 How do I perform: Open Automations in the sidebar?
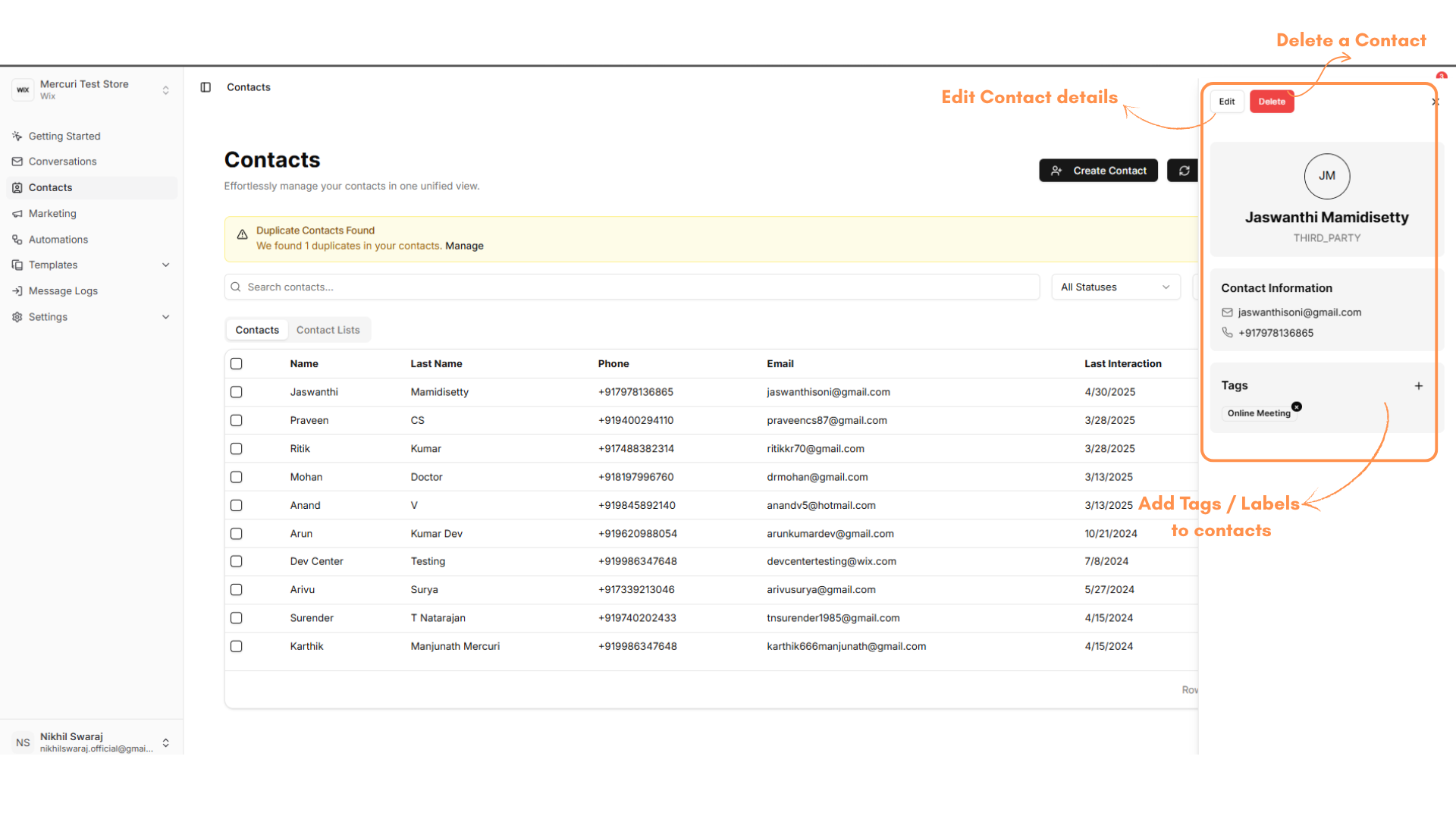[58, 240]
